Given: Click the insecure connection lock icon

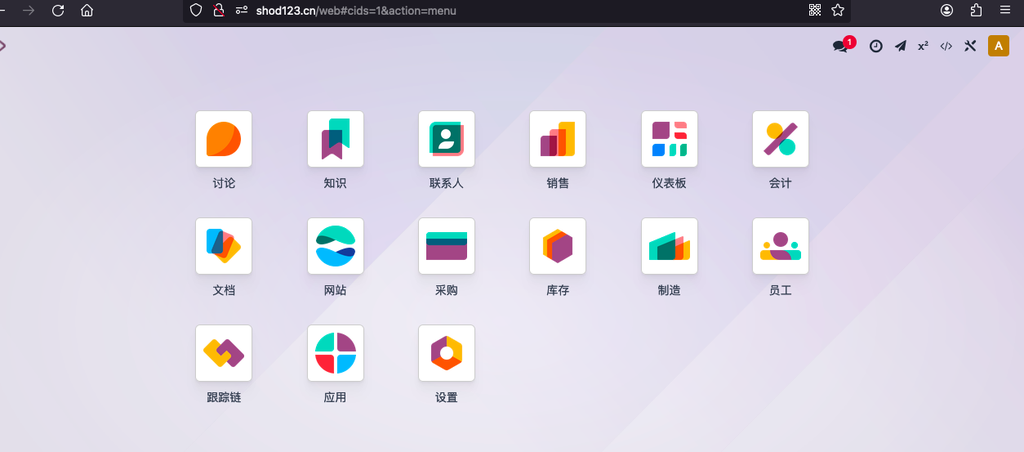Looking at the screenshot, I should [x=219, y=10].
